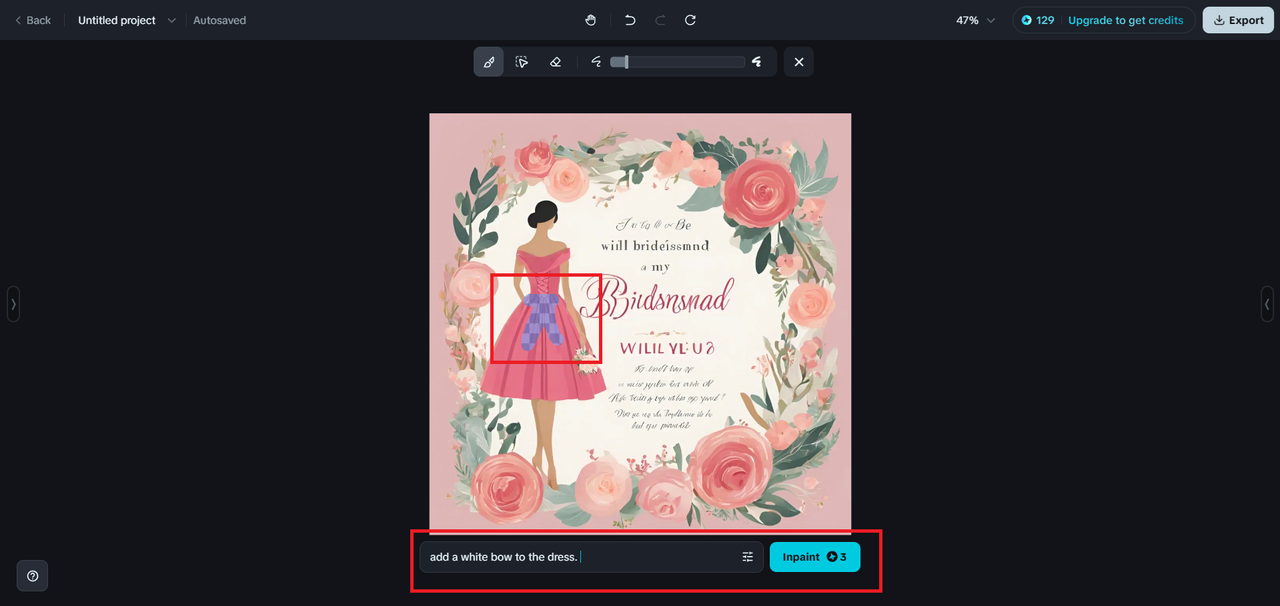Adjust the brush size slider

[678, 62]
